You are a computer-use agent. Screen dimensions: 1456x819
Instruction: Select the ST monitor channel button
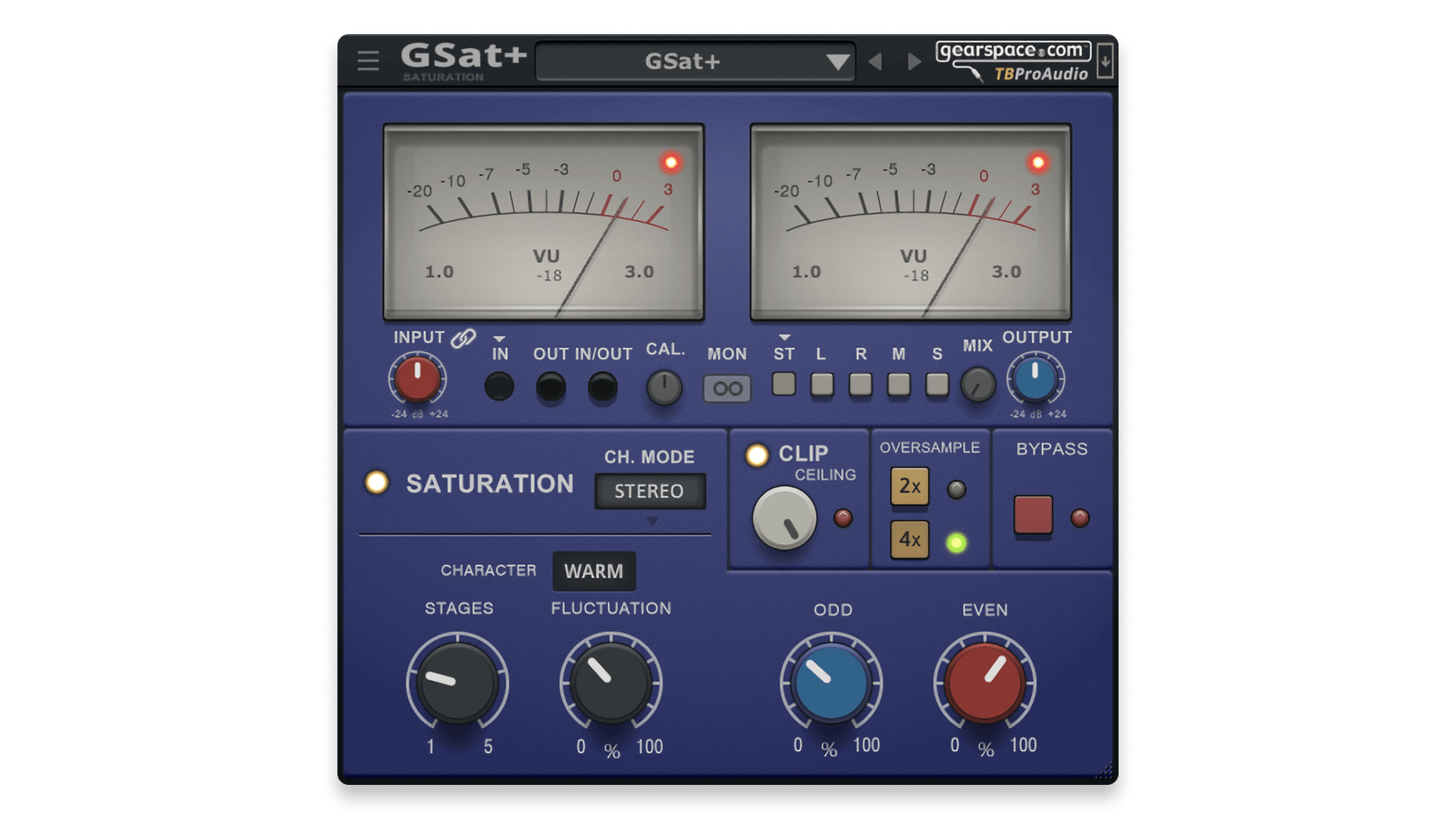point(783,384)
